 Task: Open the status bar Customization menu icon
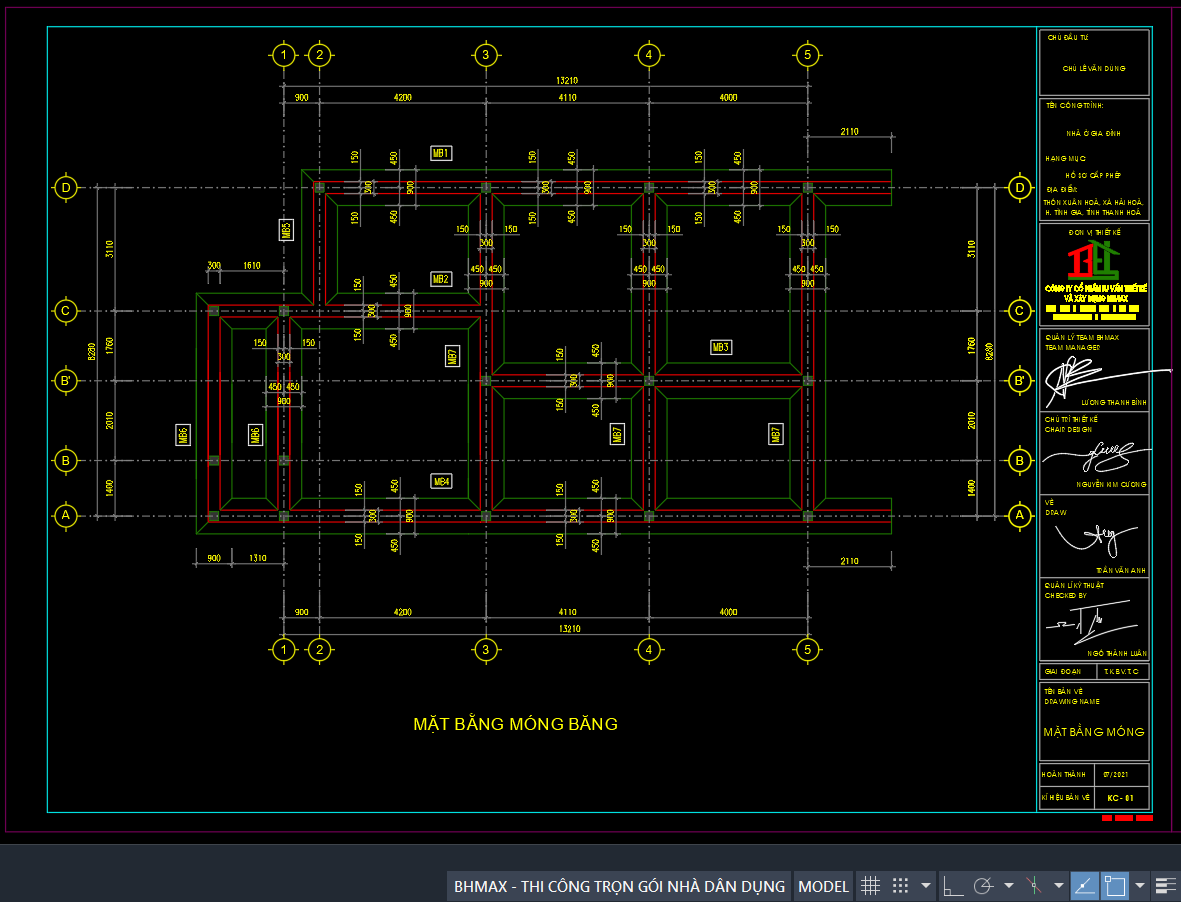1164,886
